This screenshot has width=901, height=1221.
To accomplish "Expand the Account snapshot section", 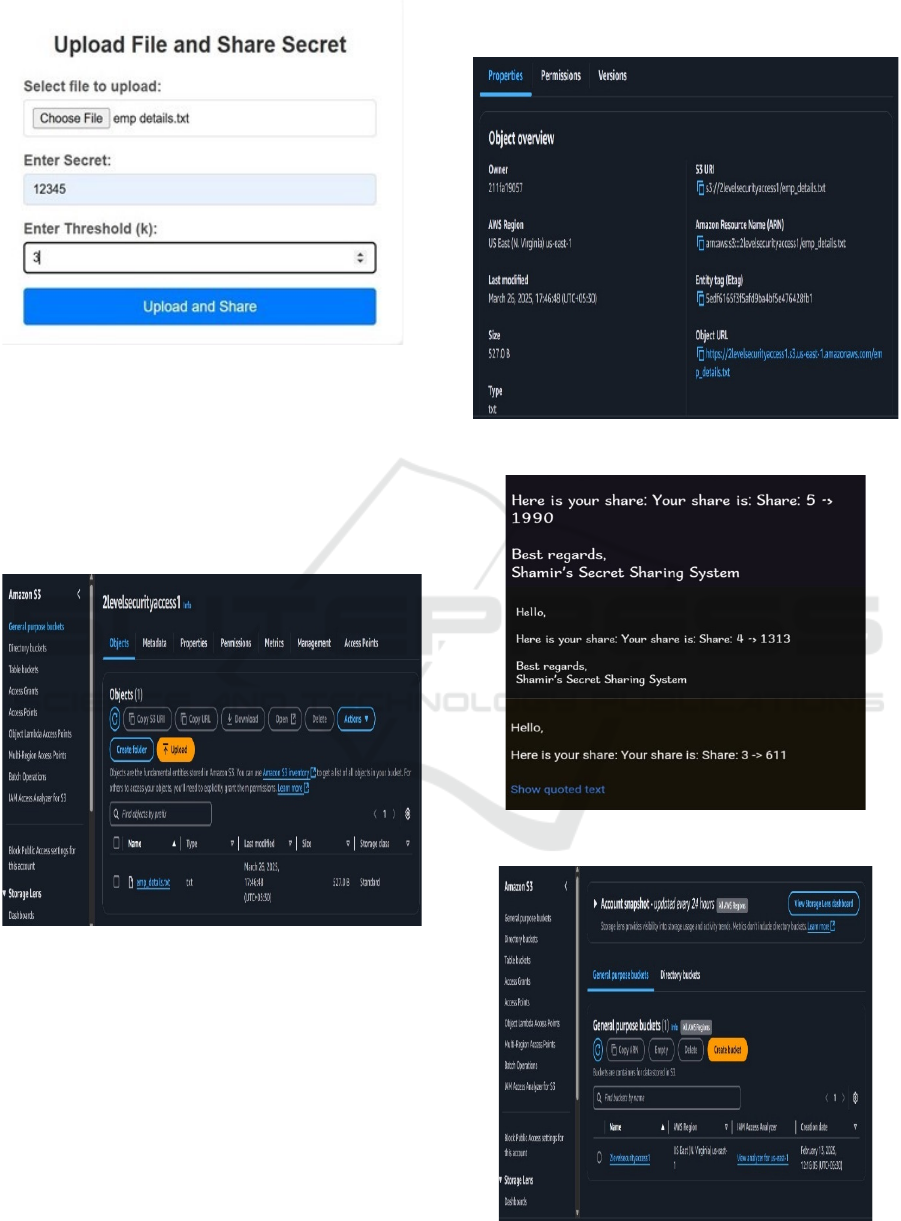I will coord(596,903).
